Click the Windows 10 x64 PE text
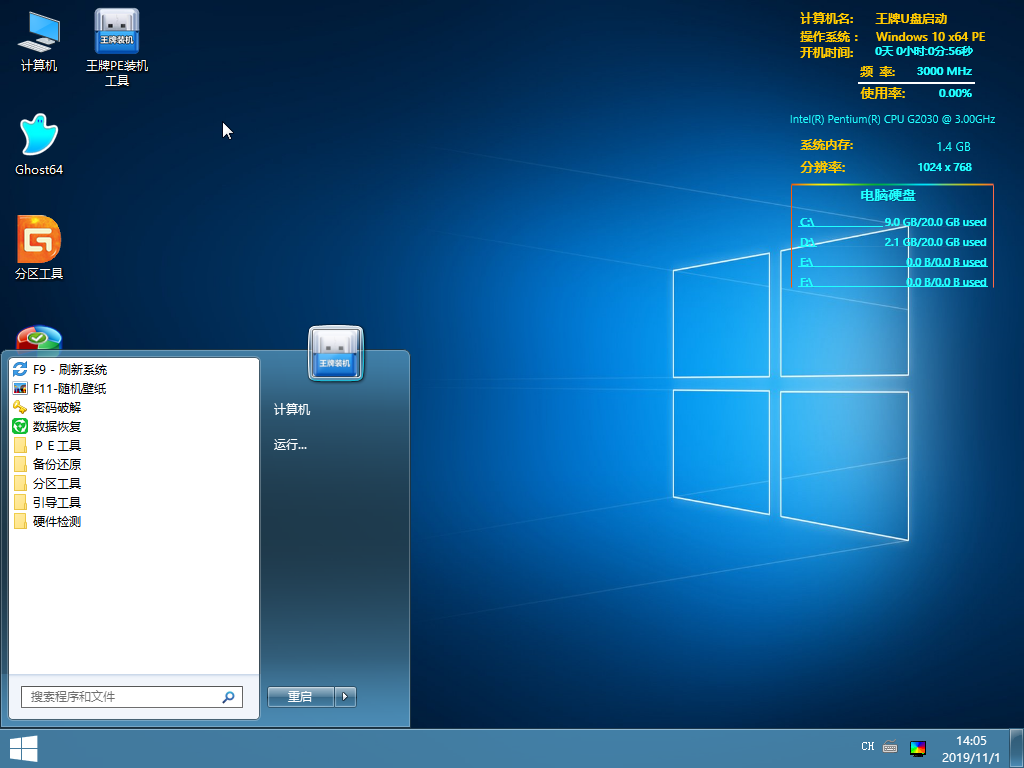The image size is (1024, 768). pyautogui.click(x=931, y=37)
